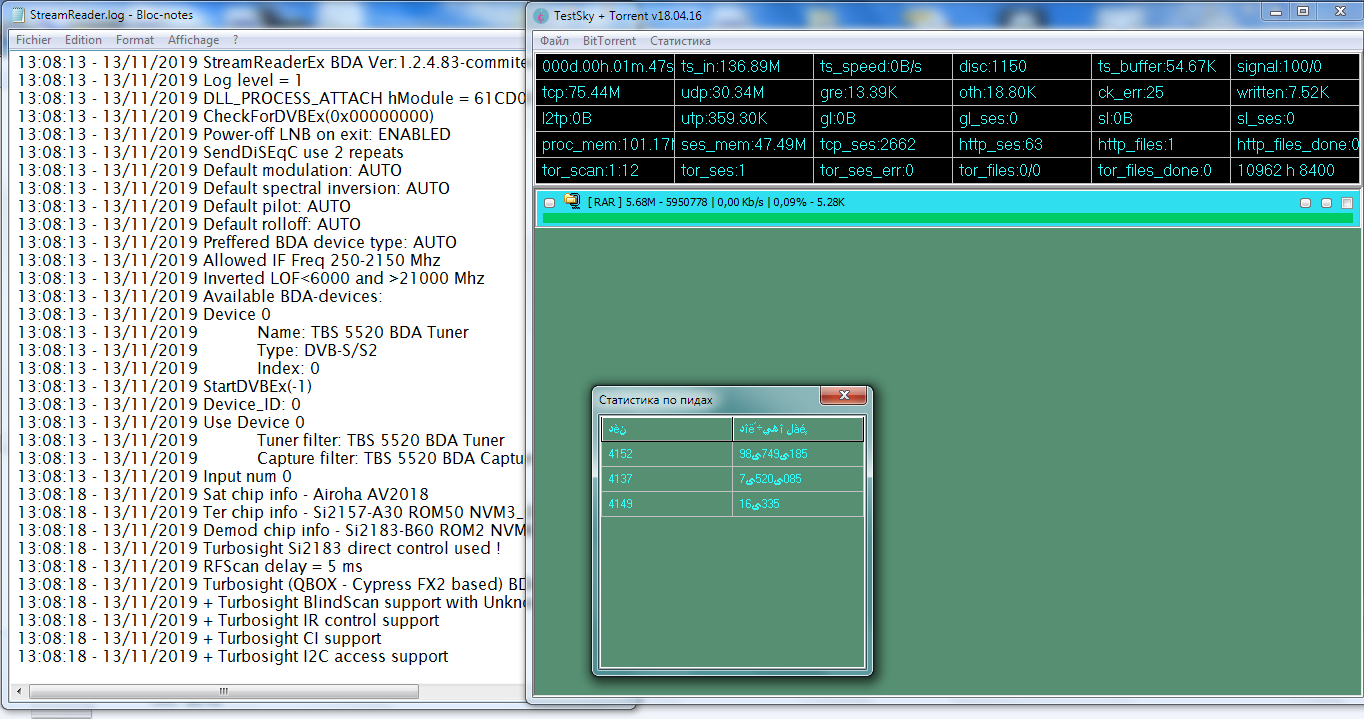Click the green torrent download progress bar
The image size is (1364, 719).
(x=940, y=217)
